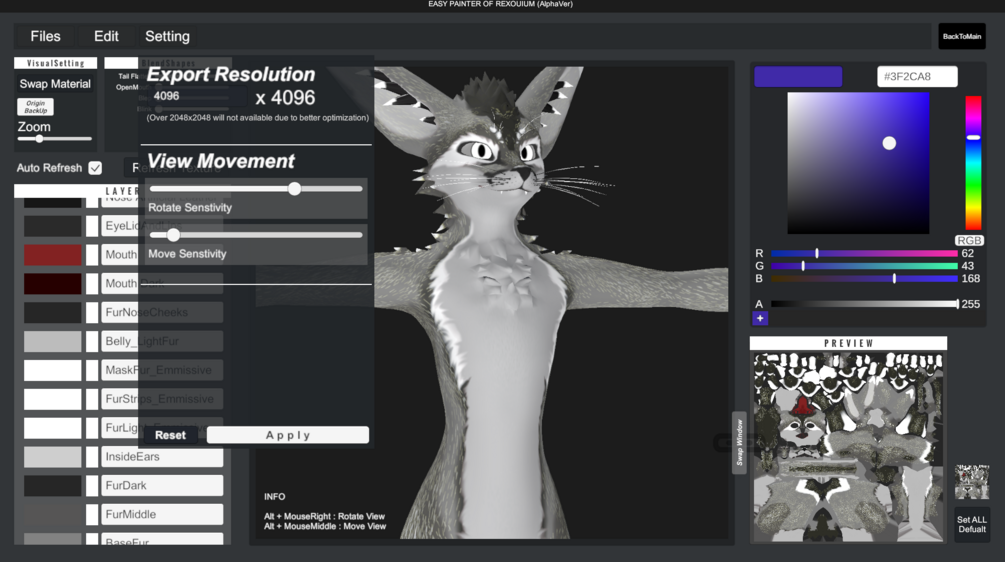Select the InsideEars layer color swatch
Screen dimensions: 1005x562
tap(53, 457)
